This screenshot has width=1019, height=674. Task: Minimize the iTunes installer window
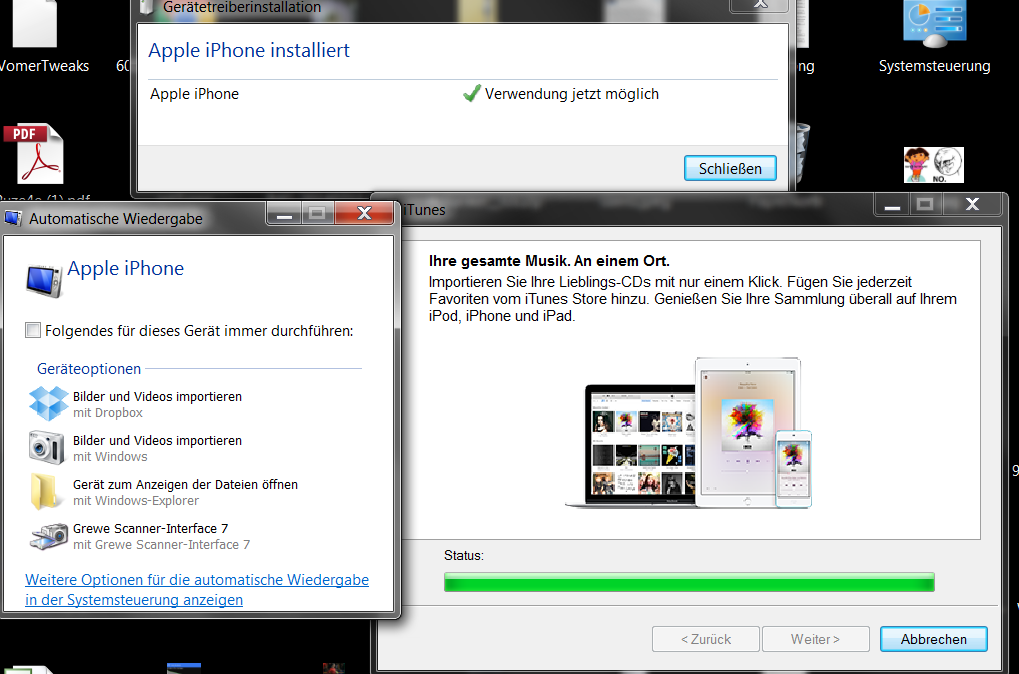pos(893,205)
